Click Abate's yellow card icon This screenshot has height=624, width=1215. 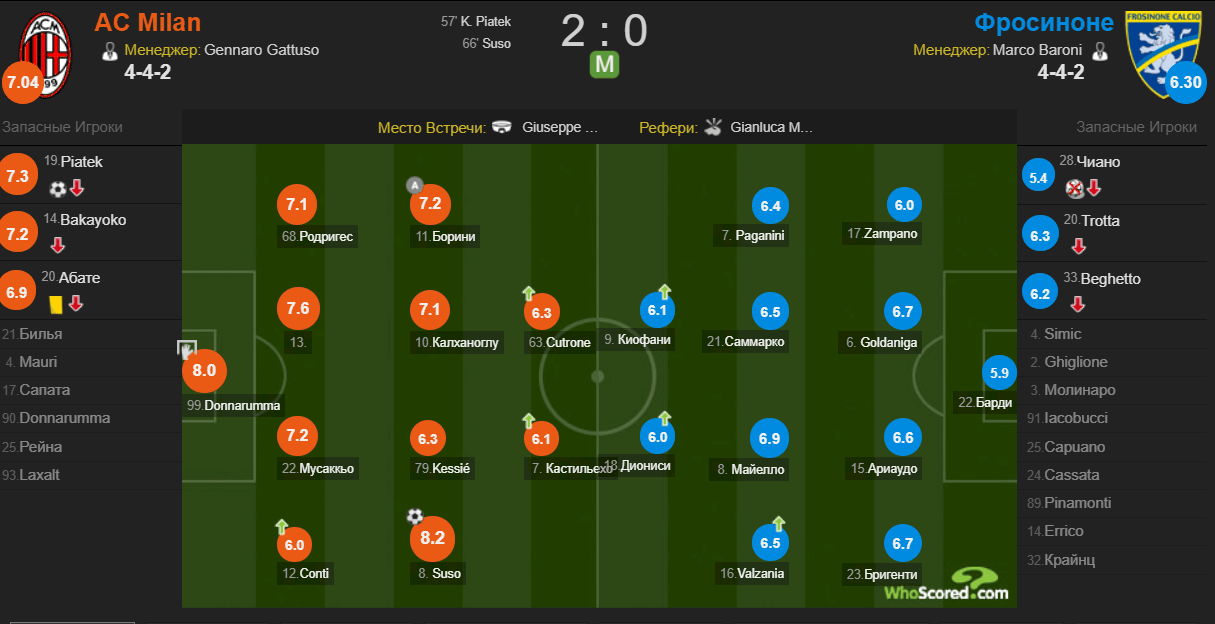[x=54, y=302]
